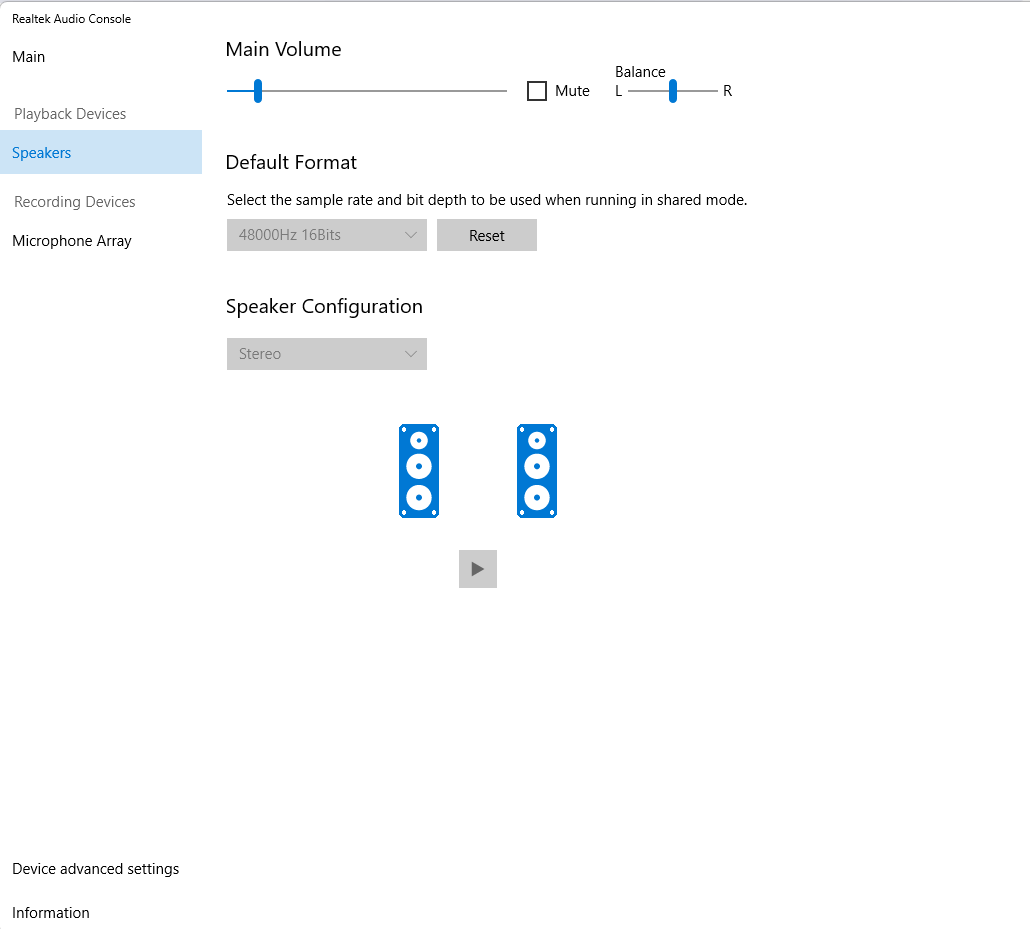Click the R end of the Balance slider
This screenshot has height=929, width=1030.
coord(715,91)
